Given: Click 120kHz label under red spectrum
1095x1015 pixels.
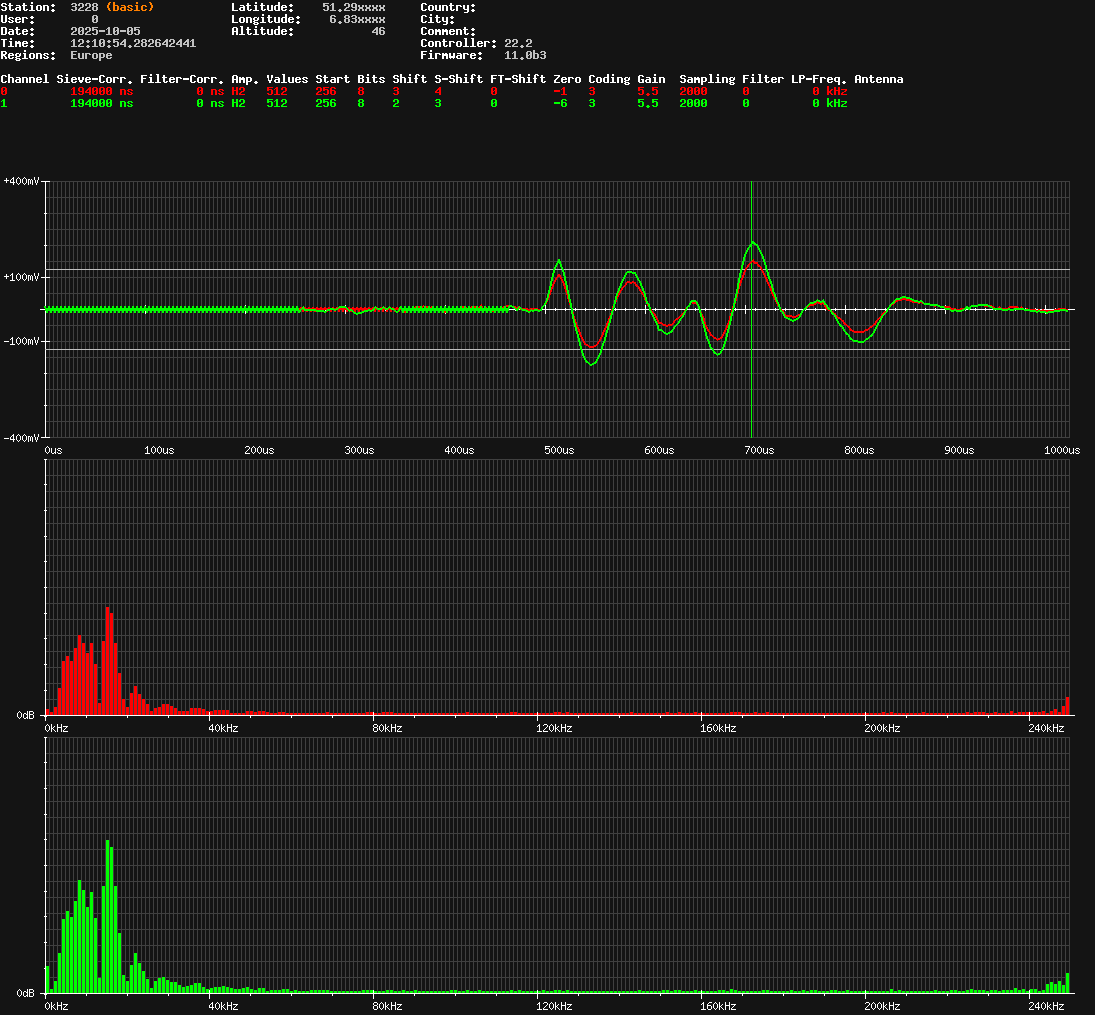Looking at the screenshot, I should (x=553, y=728).
